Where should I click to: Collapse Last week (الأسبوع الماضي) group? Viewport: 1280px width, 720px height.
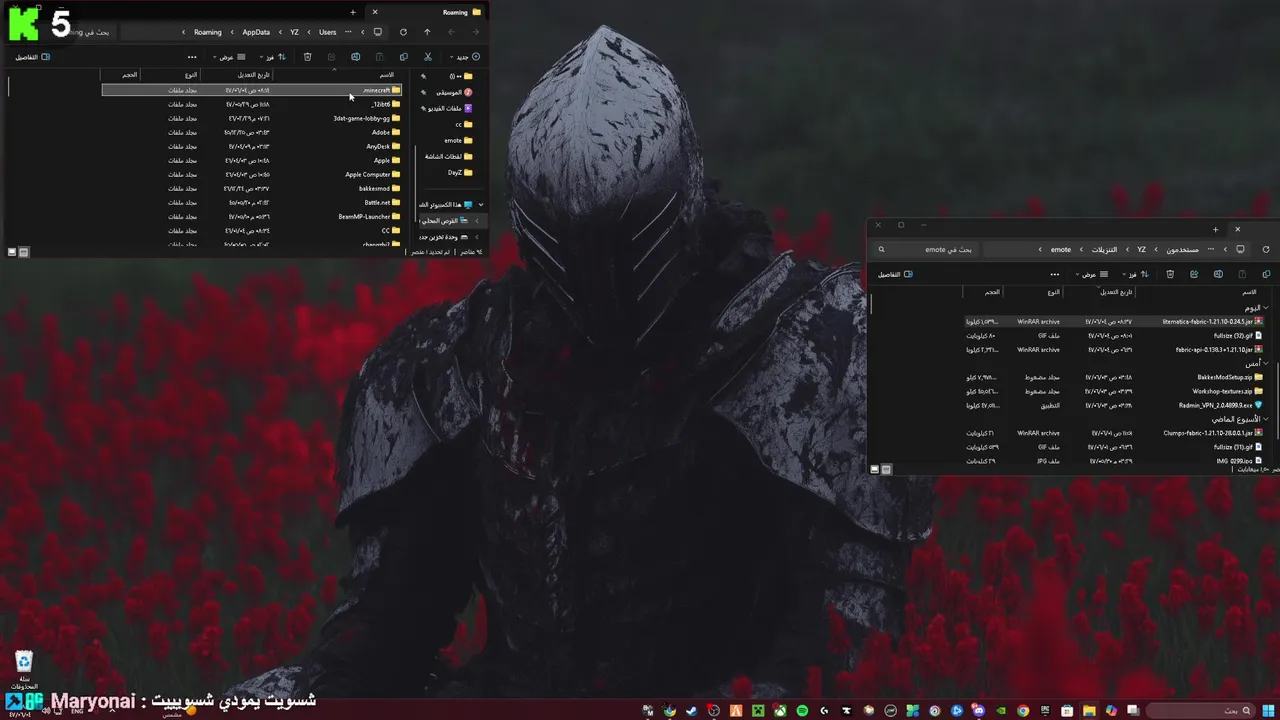1266,419
